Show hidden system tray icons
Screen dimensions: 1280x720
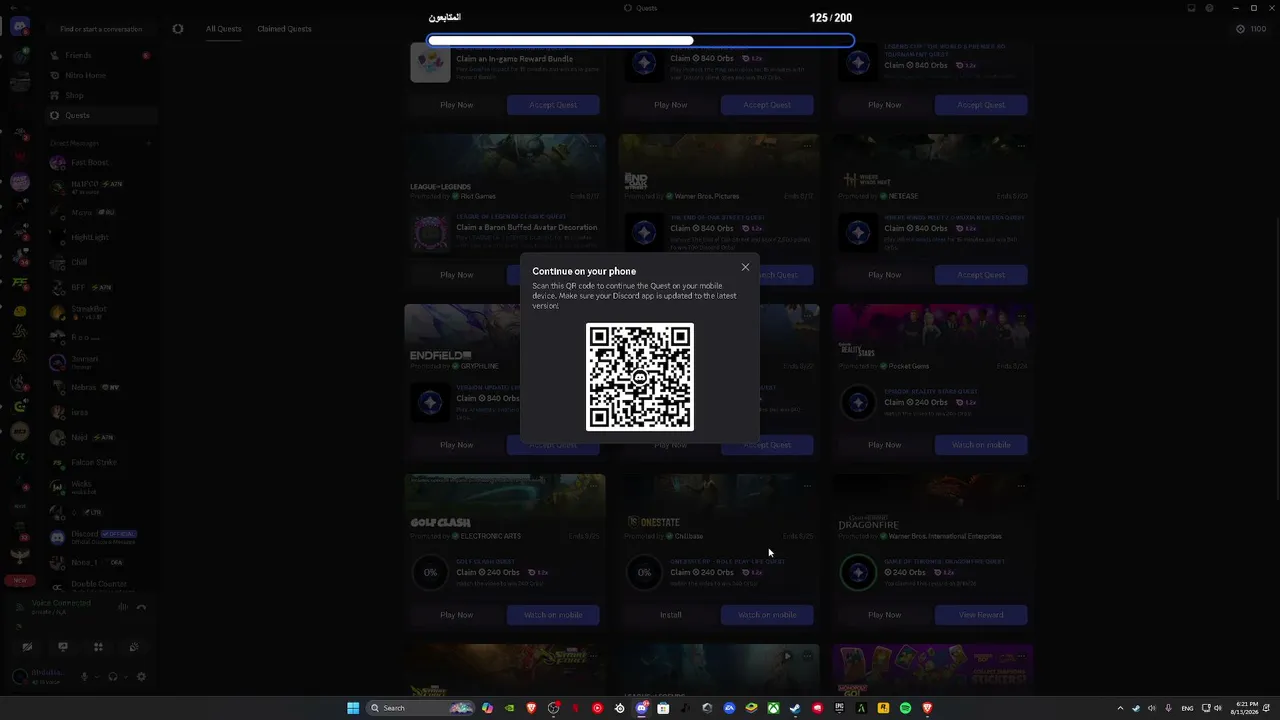1120,708
